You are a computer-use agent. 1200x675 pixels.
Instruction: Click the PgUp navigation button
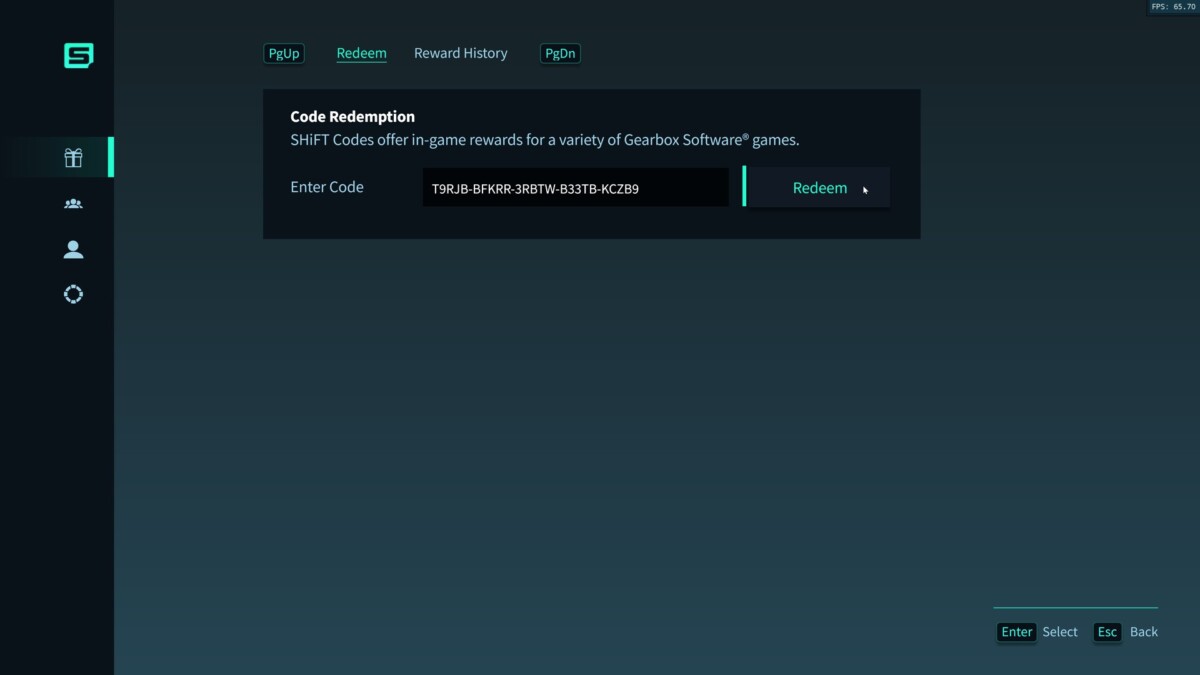coord(283,53)
